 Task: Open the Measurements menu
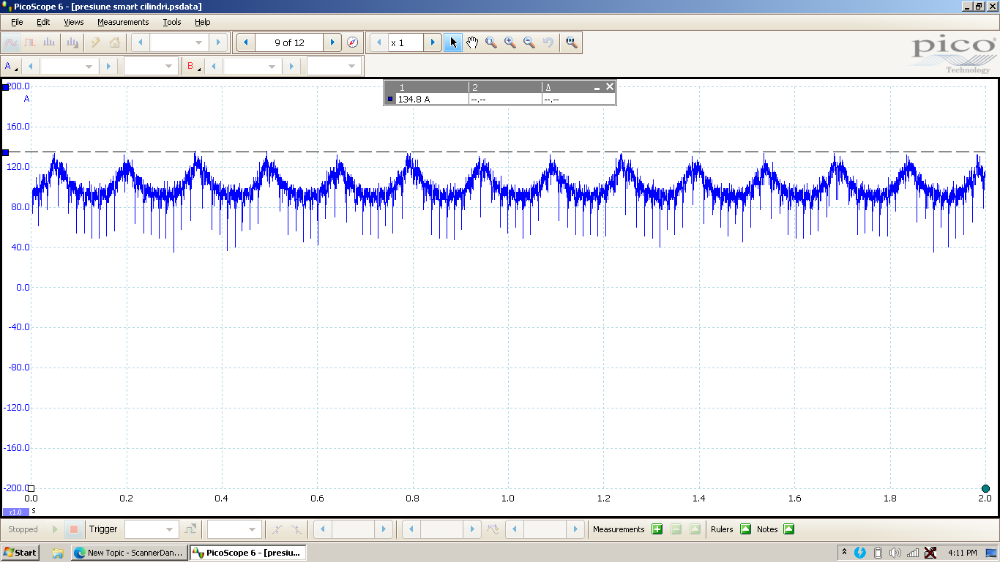122,22
